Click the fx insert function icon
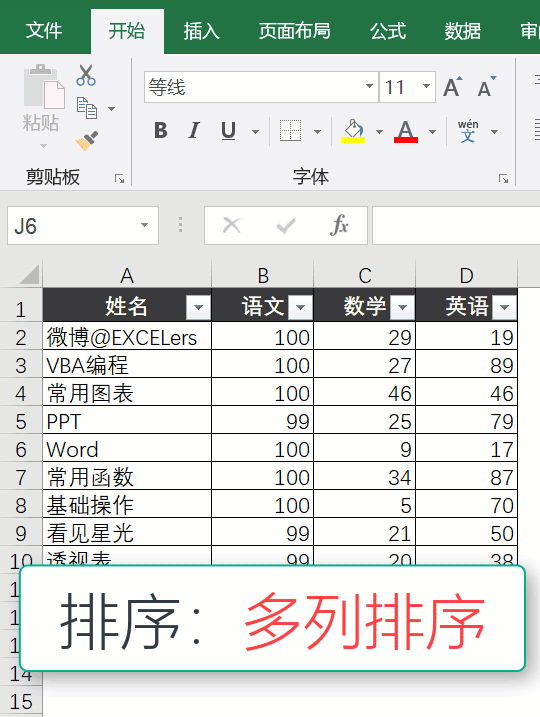 coord(339,225)
